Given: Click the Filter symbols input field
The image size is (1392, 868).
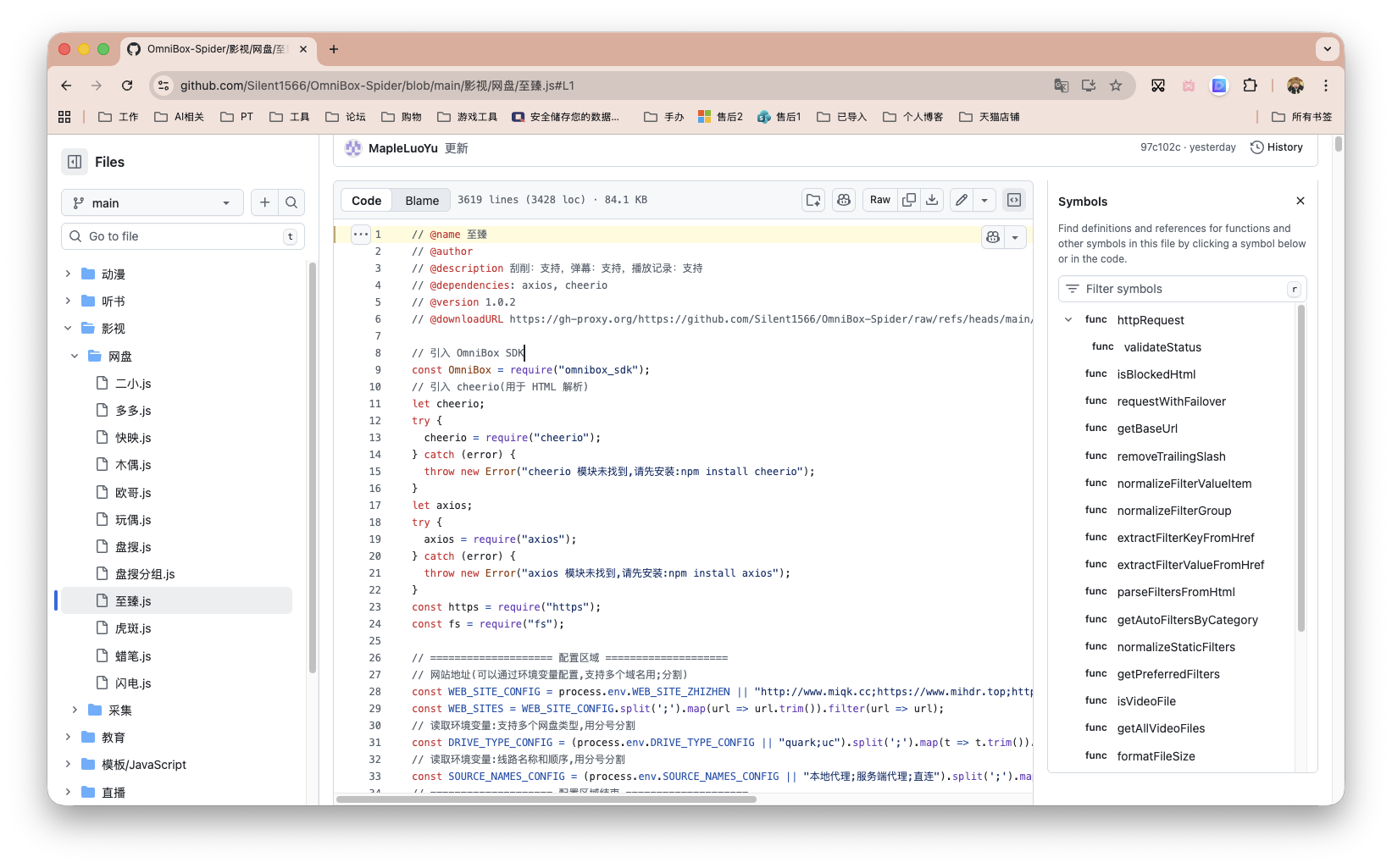Looking at the screenshot, I should (1182, 289).
